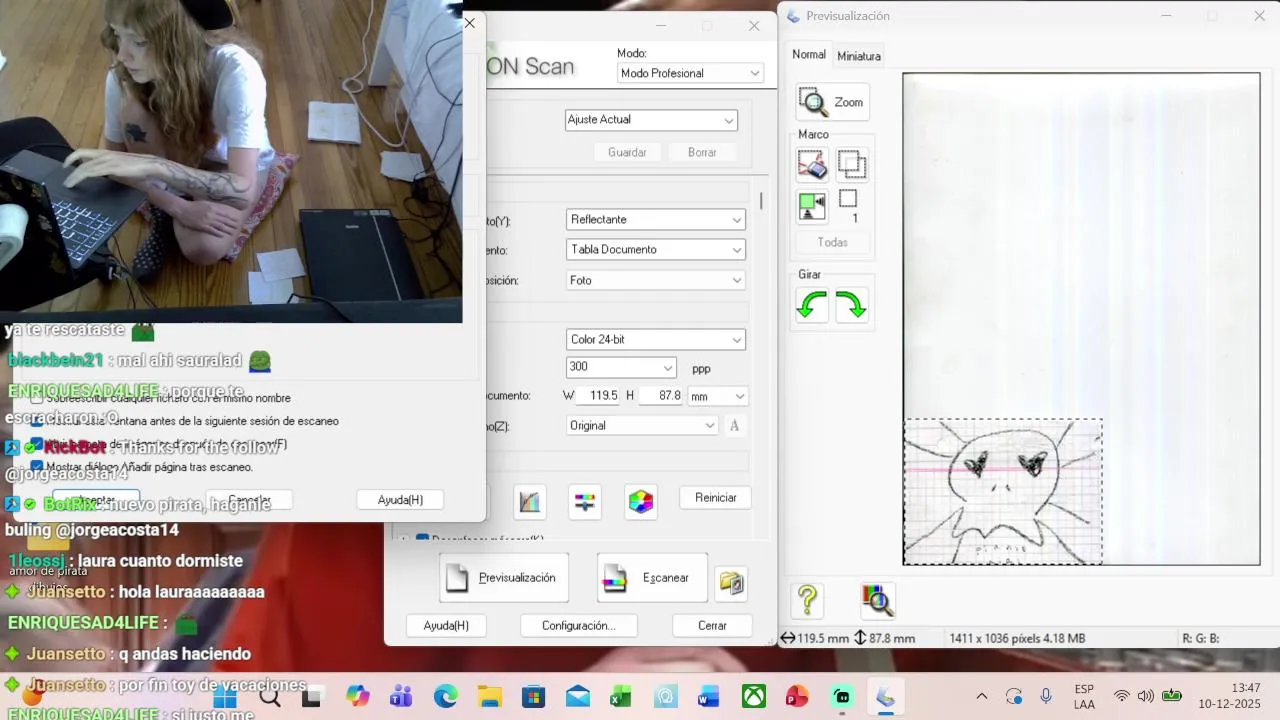Click the Reiniciar button
Image resolution: width=1280 pixels, height=720 pixels.
point(716,497)
